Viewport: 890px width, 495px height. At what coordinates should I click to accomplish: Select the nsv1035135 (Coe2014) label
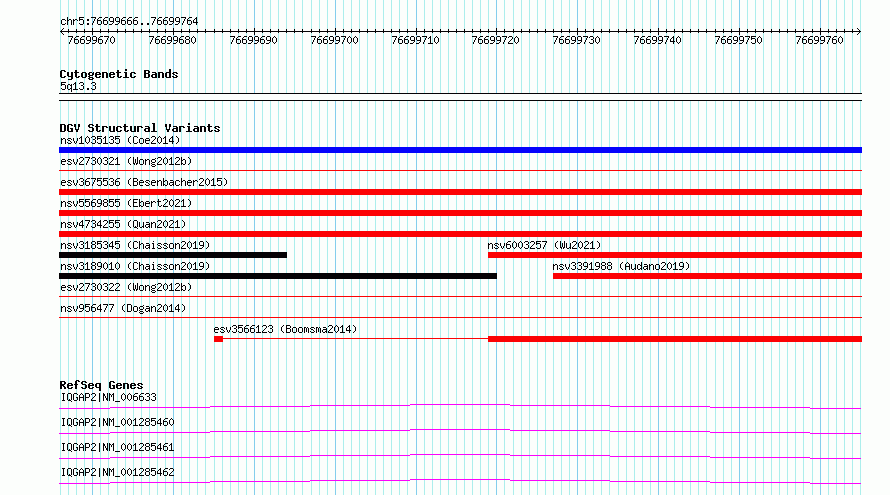[x=120, y=140]
